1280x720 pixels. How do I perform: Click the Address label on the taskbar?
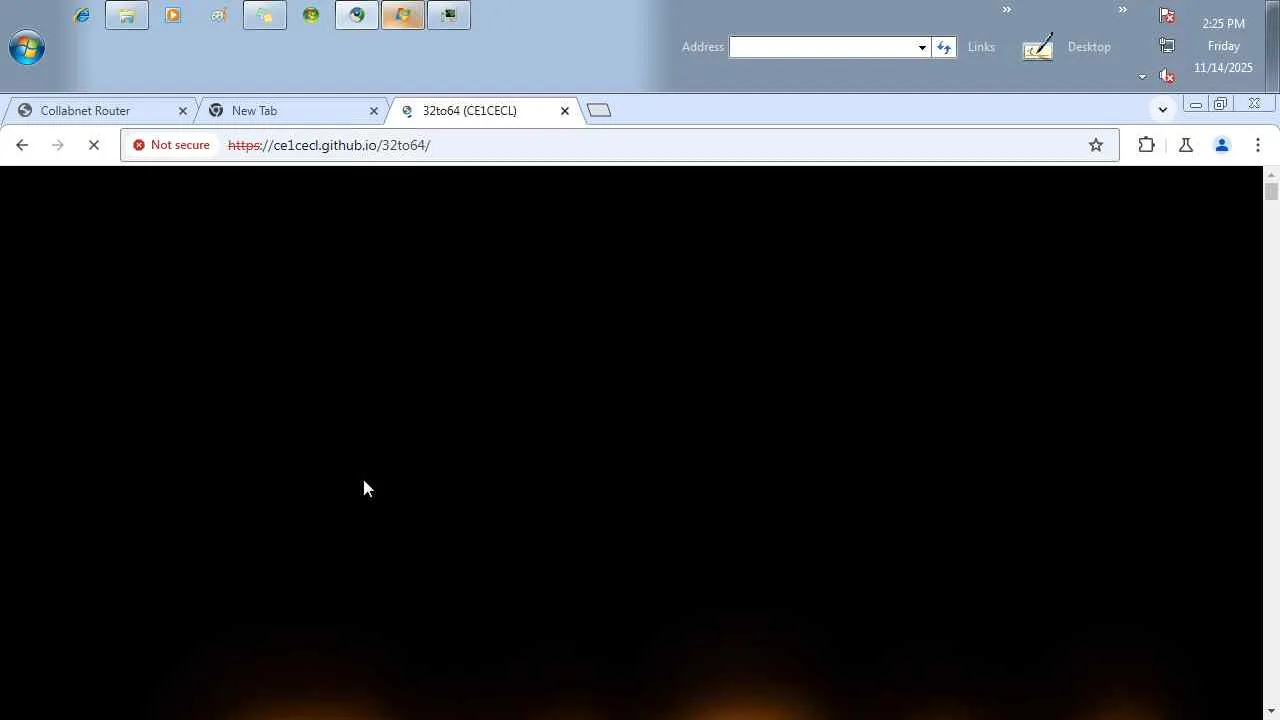pos(703,47)
